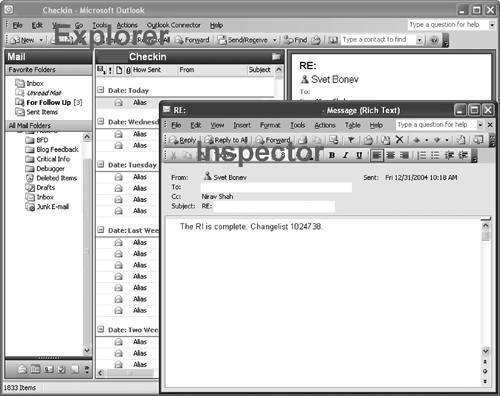This screenshot has height=396, width=500.
Task: Open the Actions menu in Inspector window
Action: tap(325, 125)
